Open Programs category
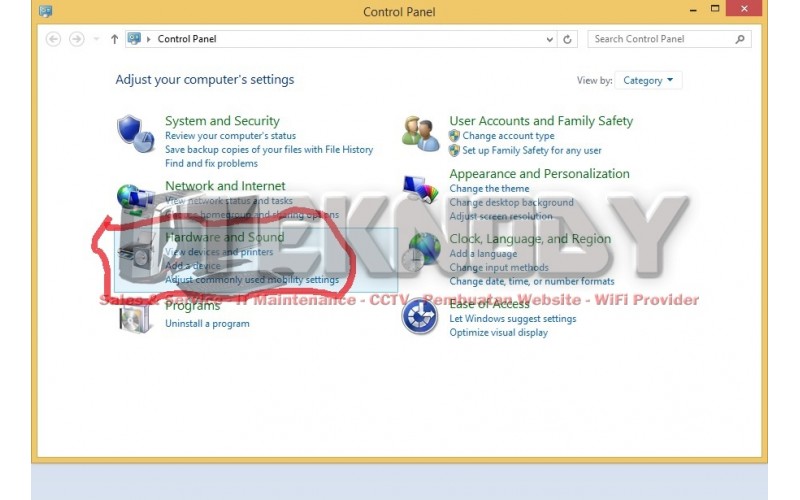This screenshot has width=800, height=500. click(x=192, y=306)
